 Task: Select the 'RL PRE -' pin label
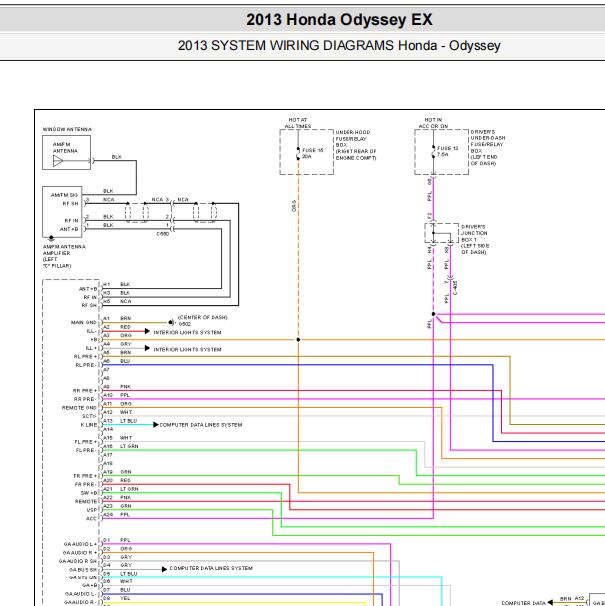[x=86, y=365]
